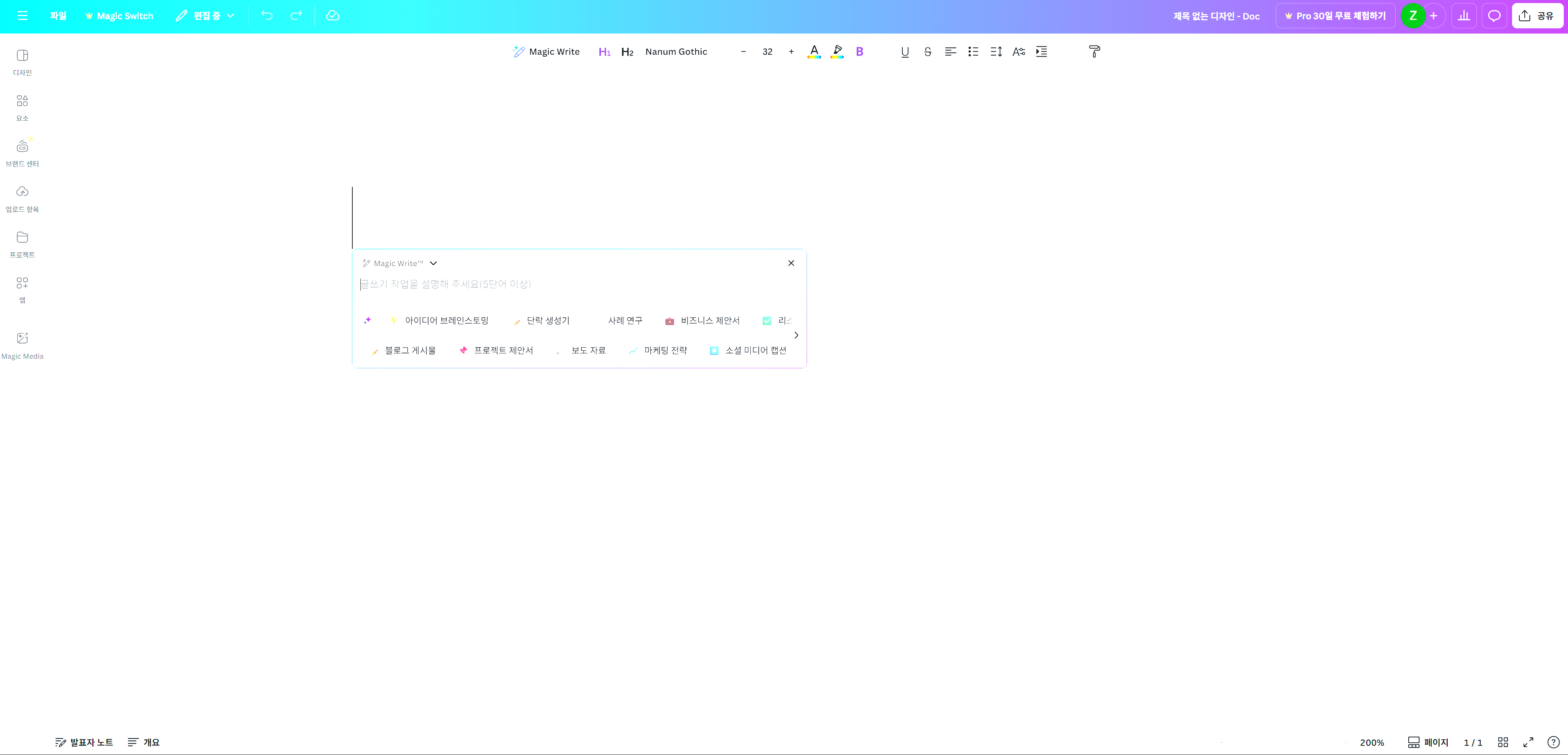Screen dimensions: 1568x755
Task: Toggle strikethrough formatting
Action: click(927, 52)
